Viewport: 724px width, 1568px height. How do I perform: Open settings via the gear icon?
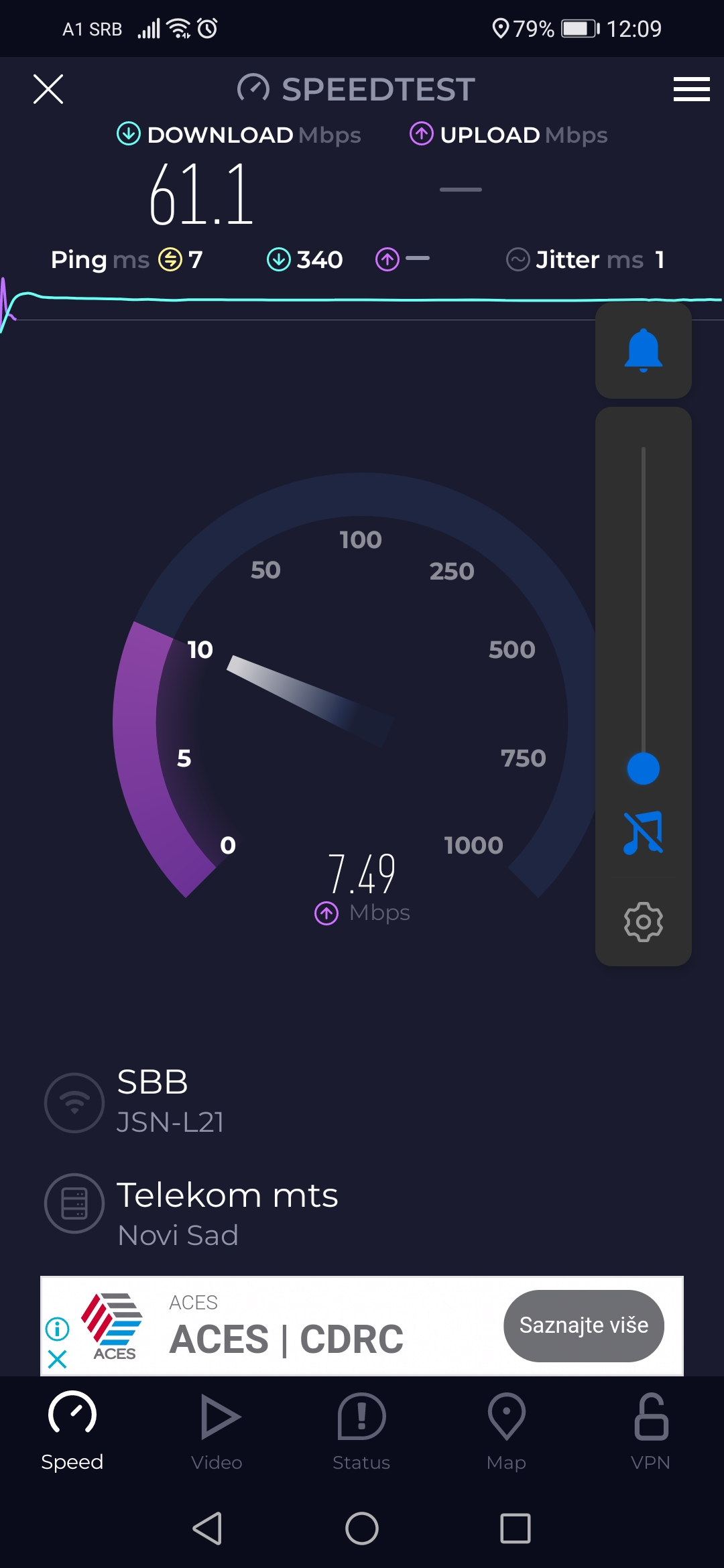point(643,921)
